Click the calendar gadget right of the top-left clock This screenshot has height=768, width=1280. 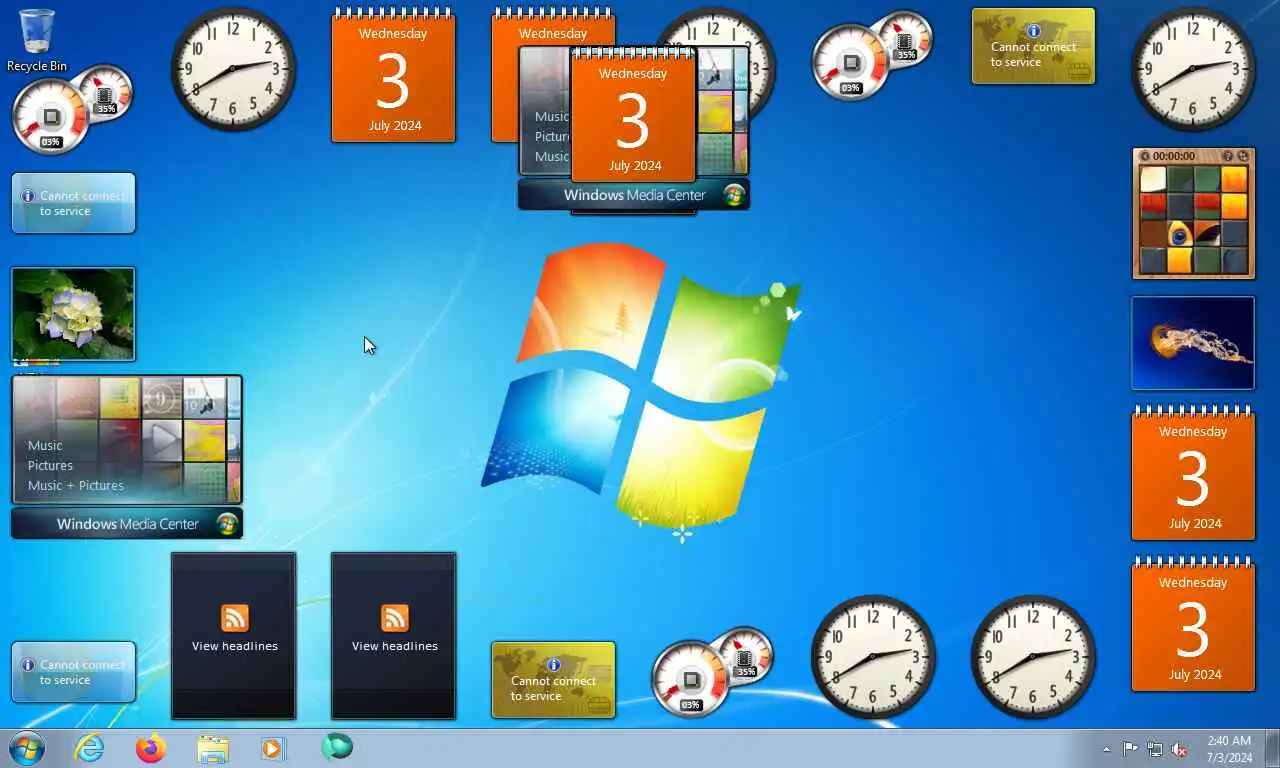pos(393,76)
